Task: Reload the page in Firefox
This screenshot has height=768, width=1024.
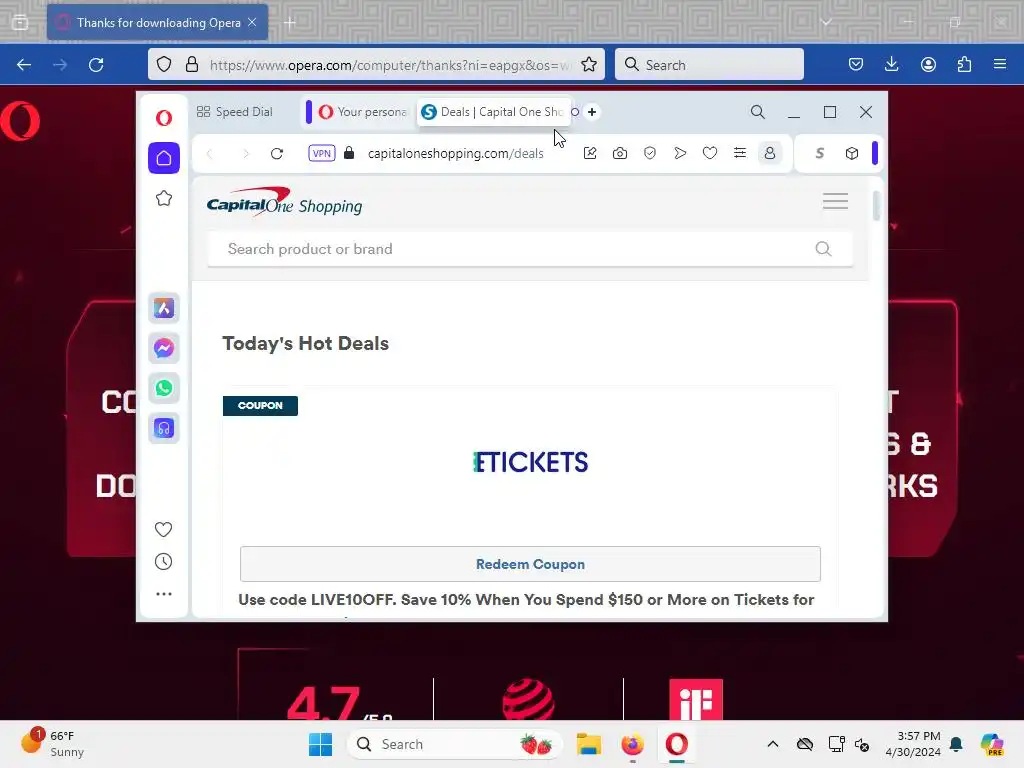Action: tap(96, 65)
